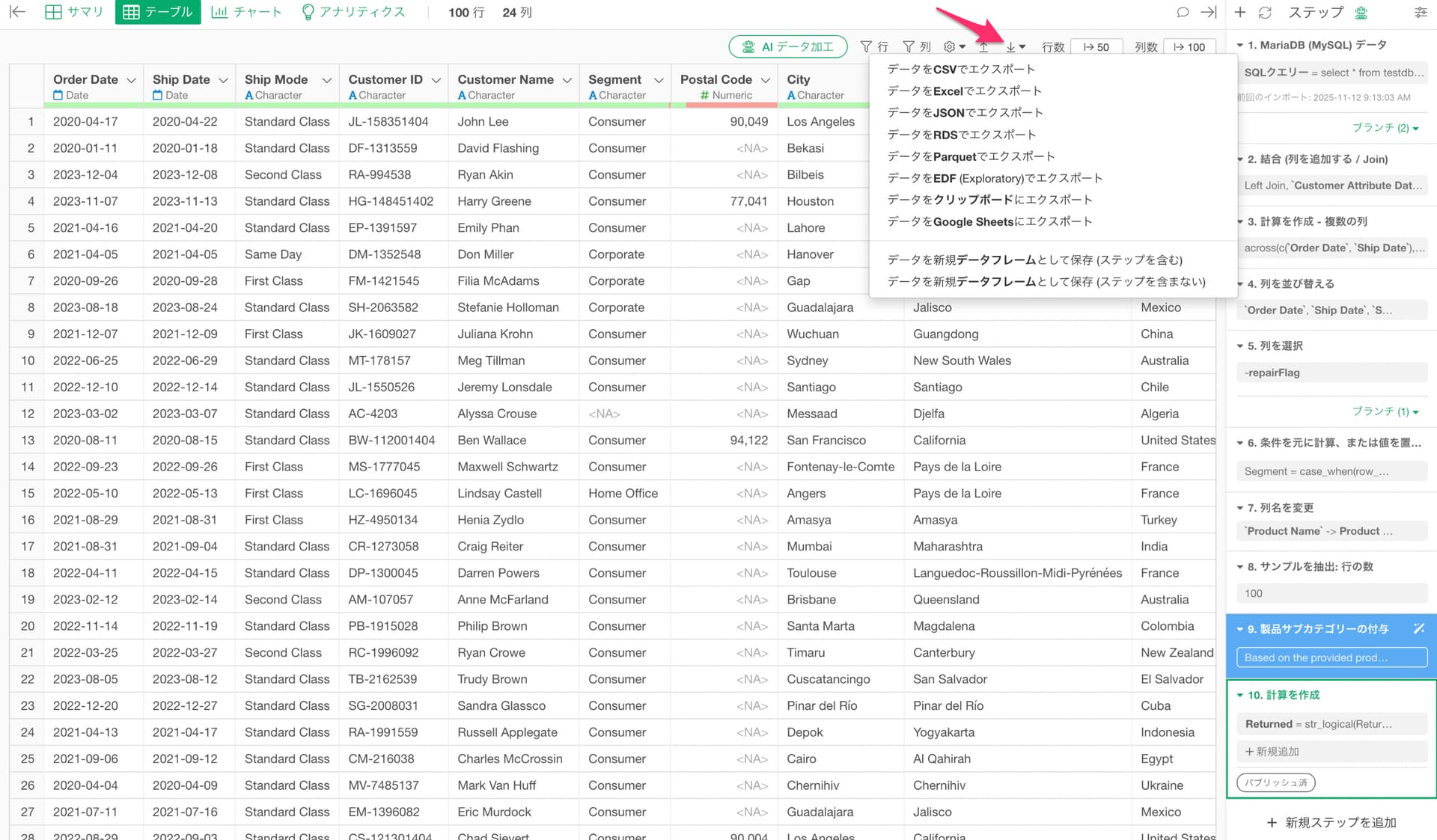Click the AI データ加工 button
The height and width of the screenshot is (840, 1437).
[787, 46]
